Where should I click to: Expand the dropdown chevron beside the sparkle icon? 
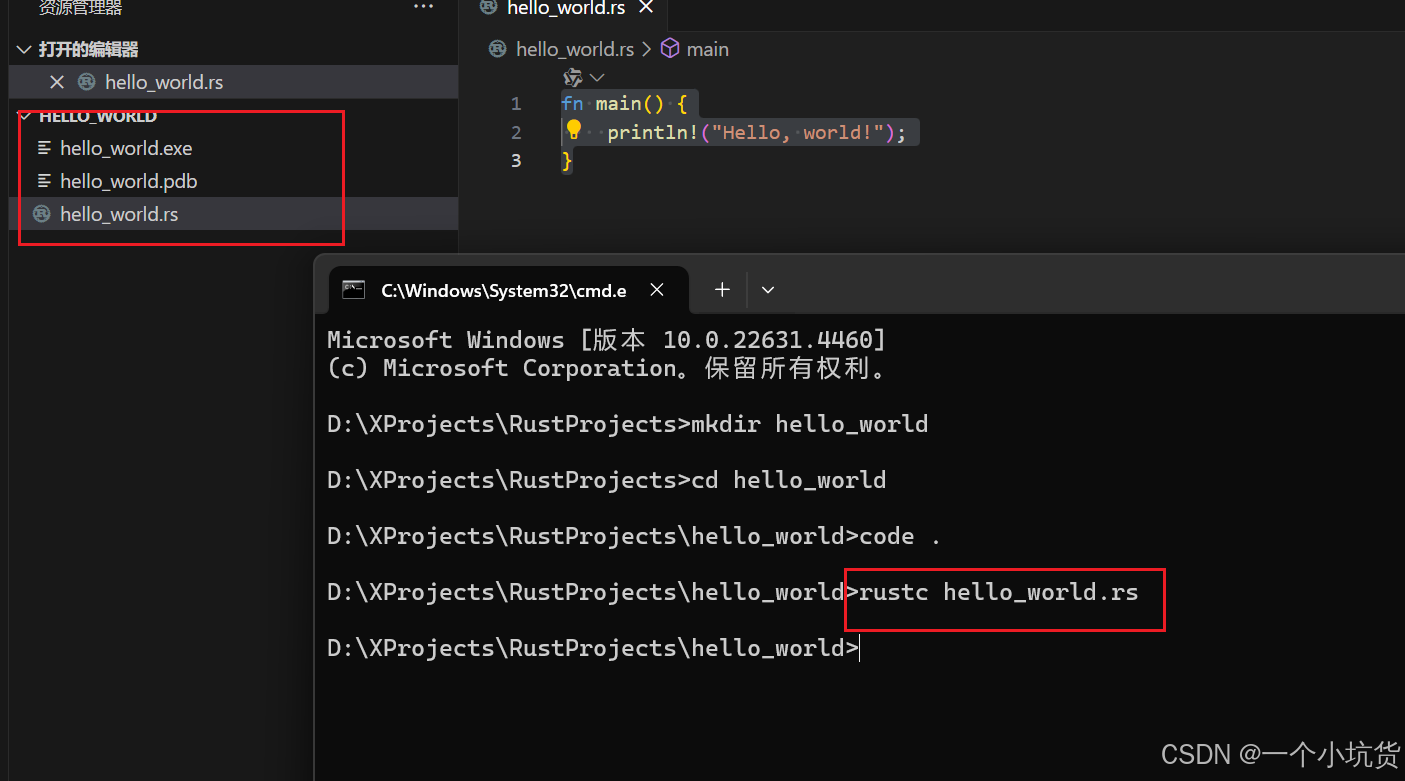pyautogui.click(x=597, y=77)
